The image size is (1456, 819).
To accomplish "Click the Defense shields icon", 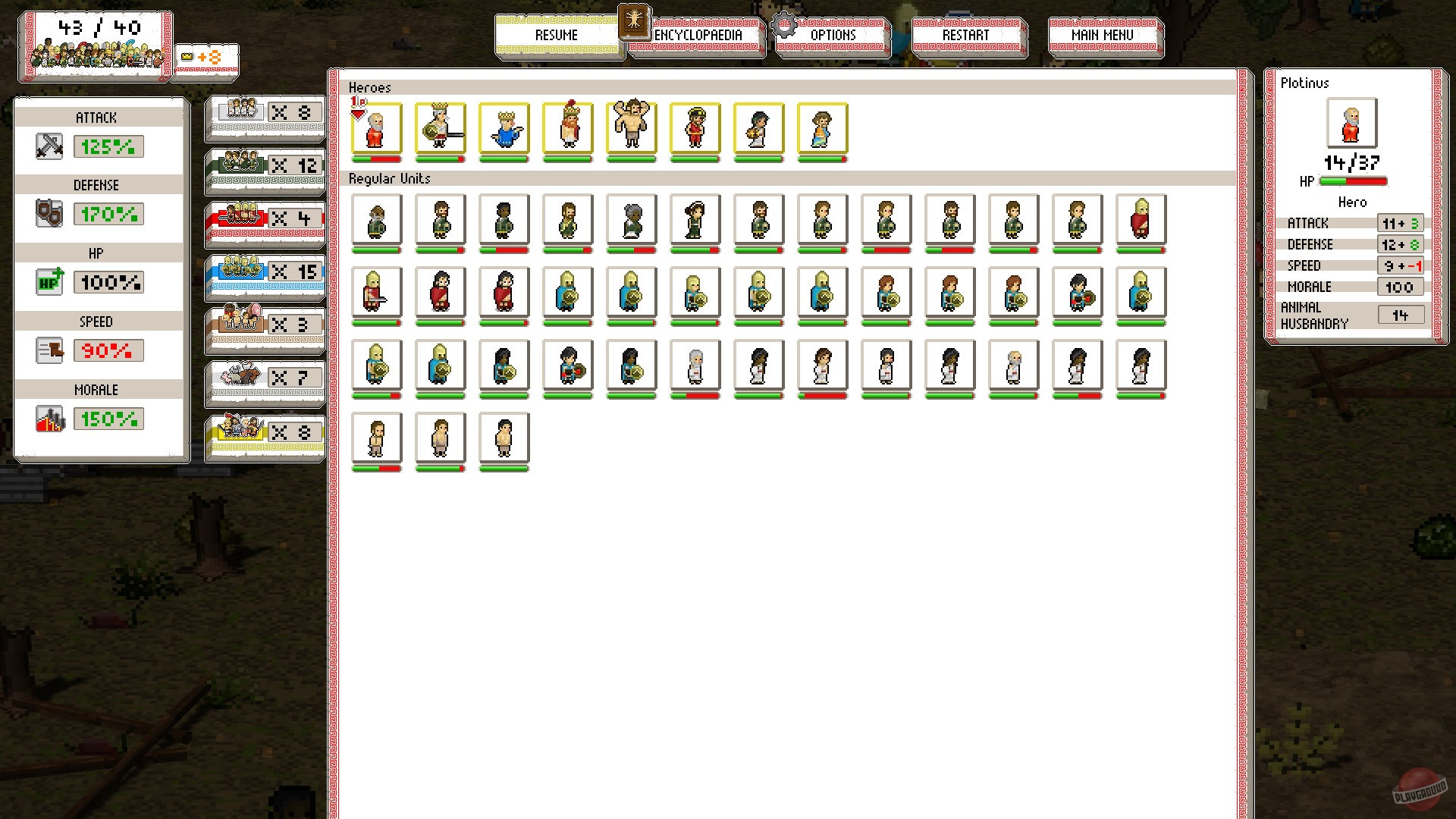I will (49, 214).
